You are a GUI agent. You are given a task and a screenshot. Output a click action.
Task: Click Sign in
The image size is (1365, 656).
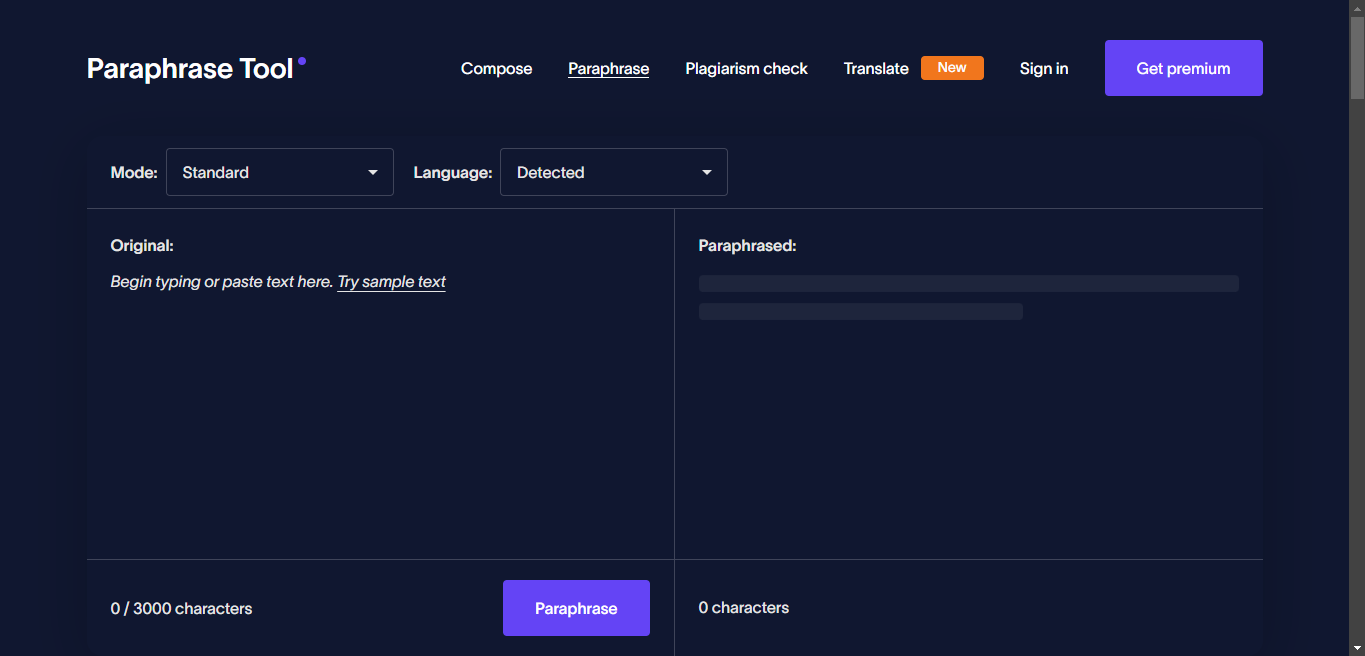(x=1044, y=68)
